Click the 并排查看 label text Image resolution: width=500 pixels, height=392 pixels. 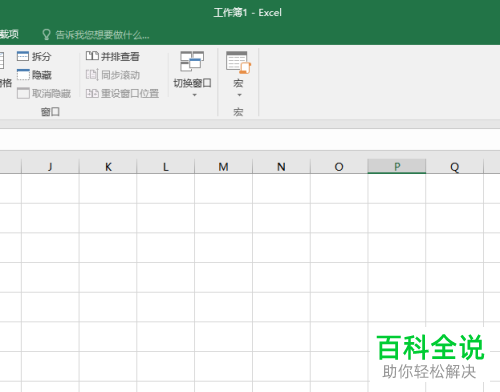point(120,56)
